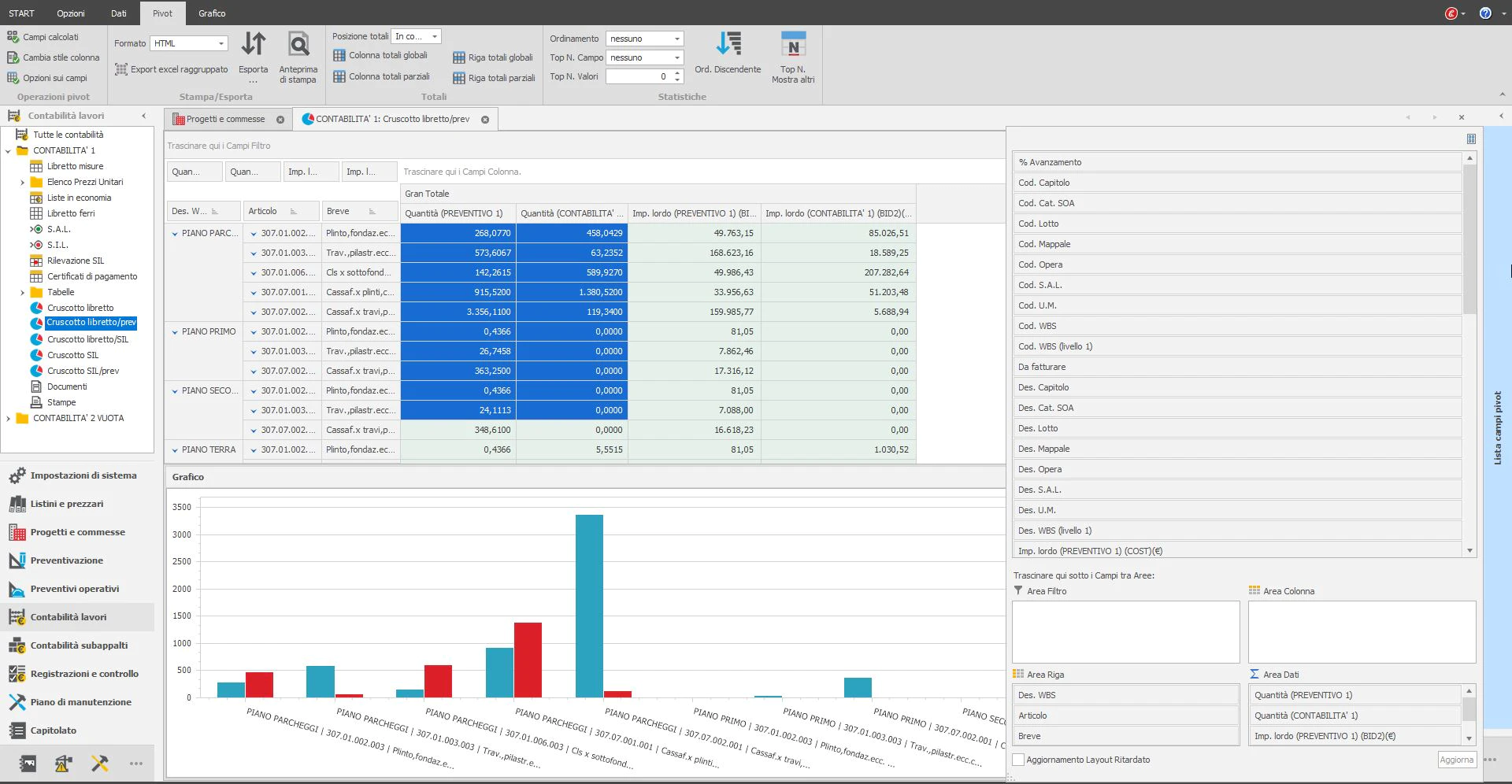Toggle Riga totali parziali option

[494, 78]
